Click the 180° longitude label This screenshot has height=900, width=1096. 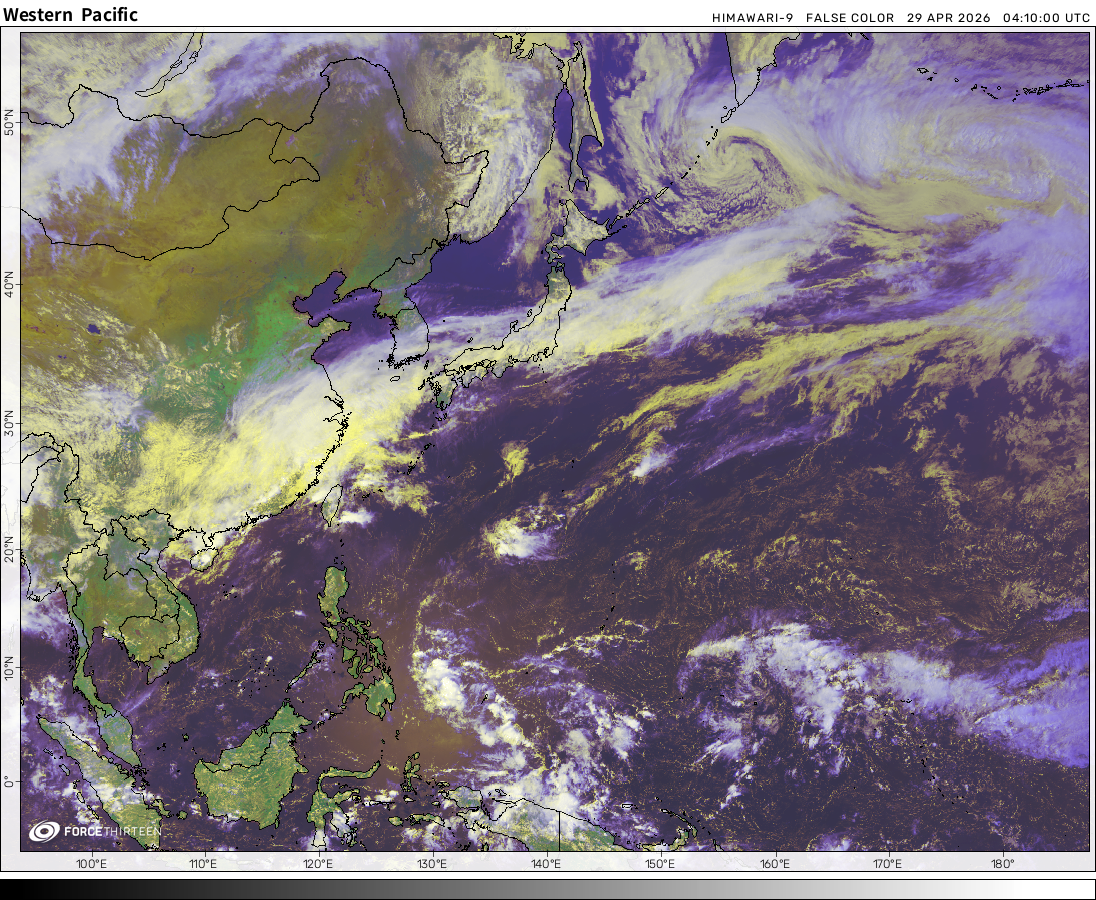click(1003, 864)
